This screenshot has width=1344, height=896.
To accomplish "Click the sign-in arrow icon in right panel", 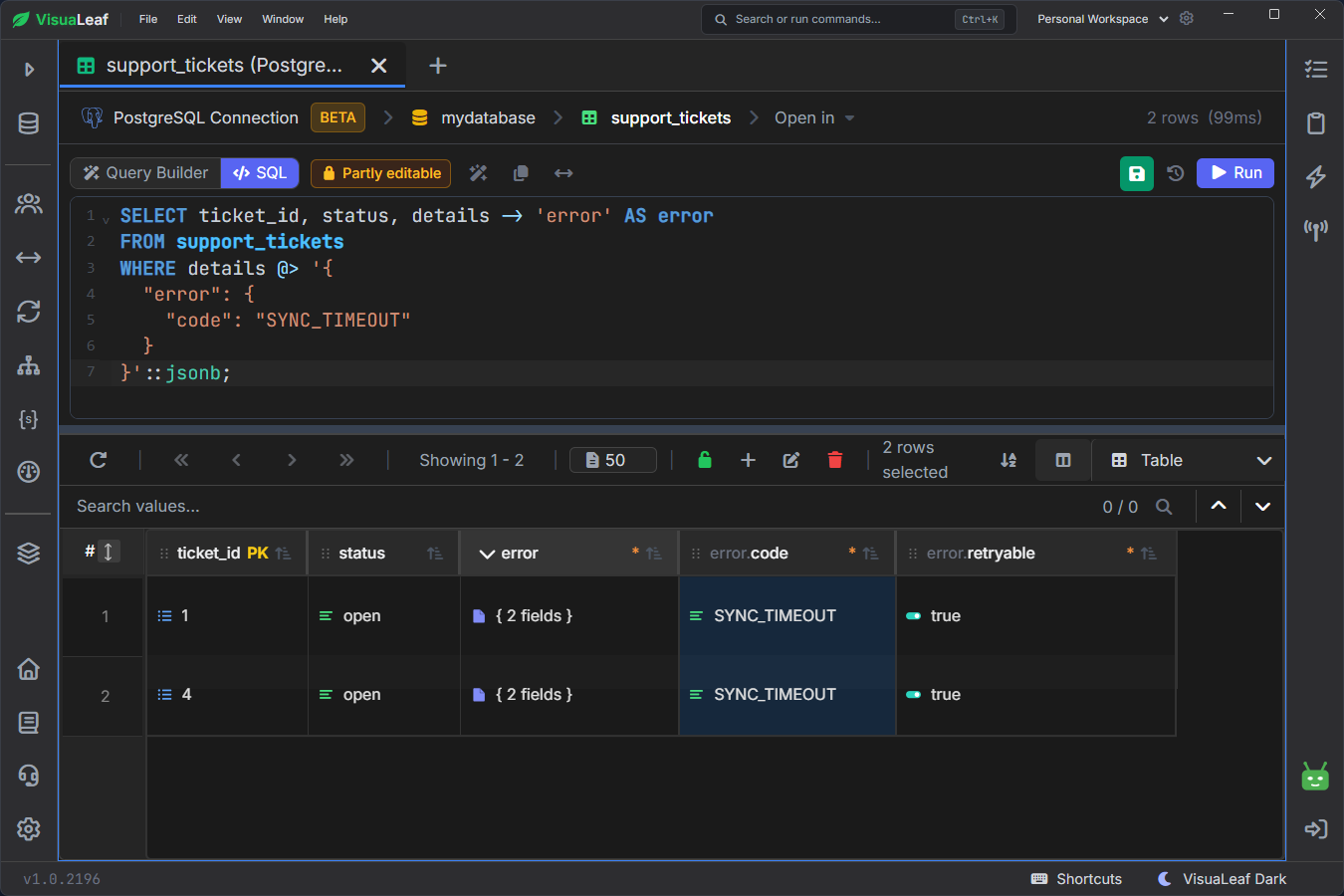I will [1316, 829].
